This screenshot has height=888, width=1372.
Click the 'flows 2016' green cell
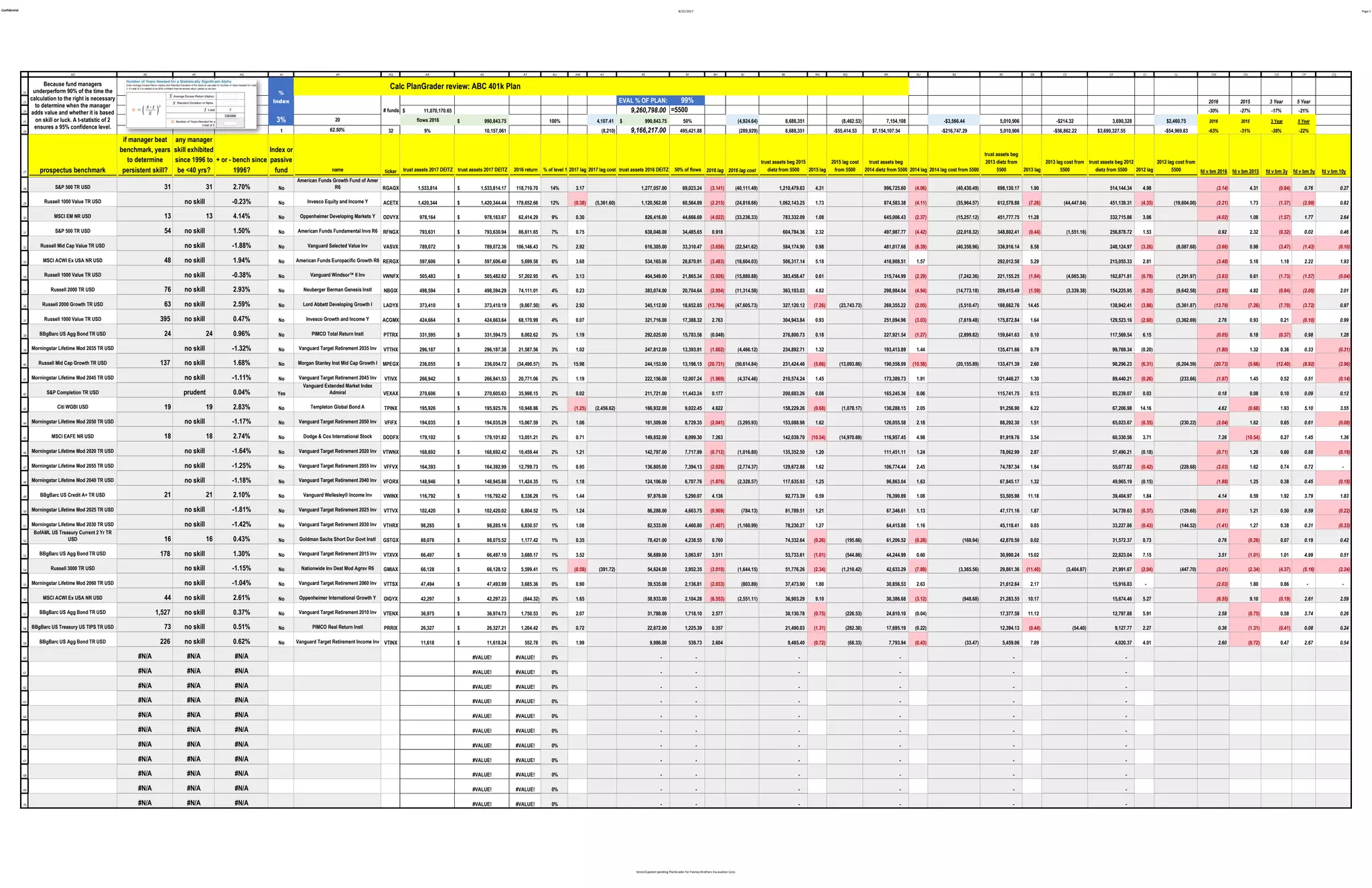point(427,121)
